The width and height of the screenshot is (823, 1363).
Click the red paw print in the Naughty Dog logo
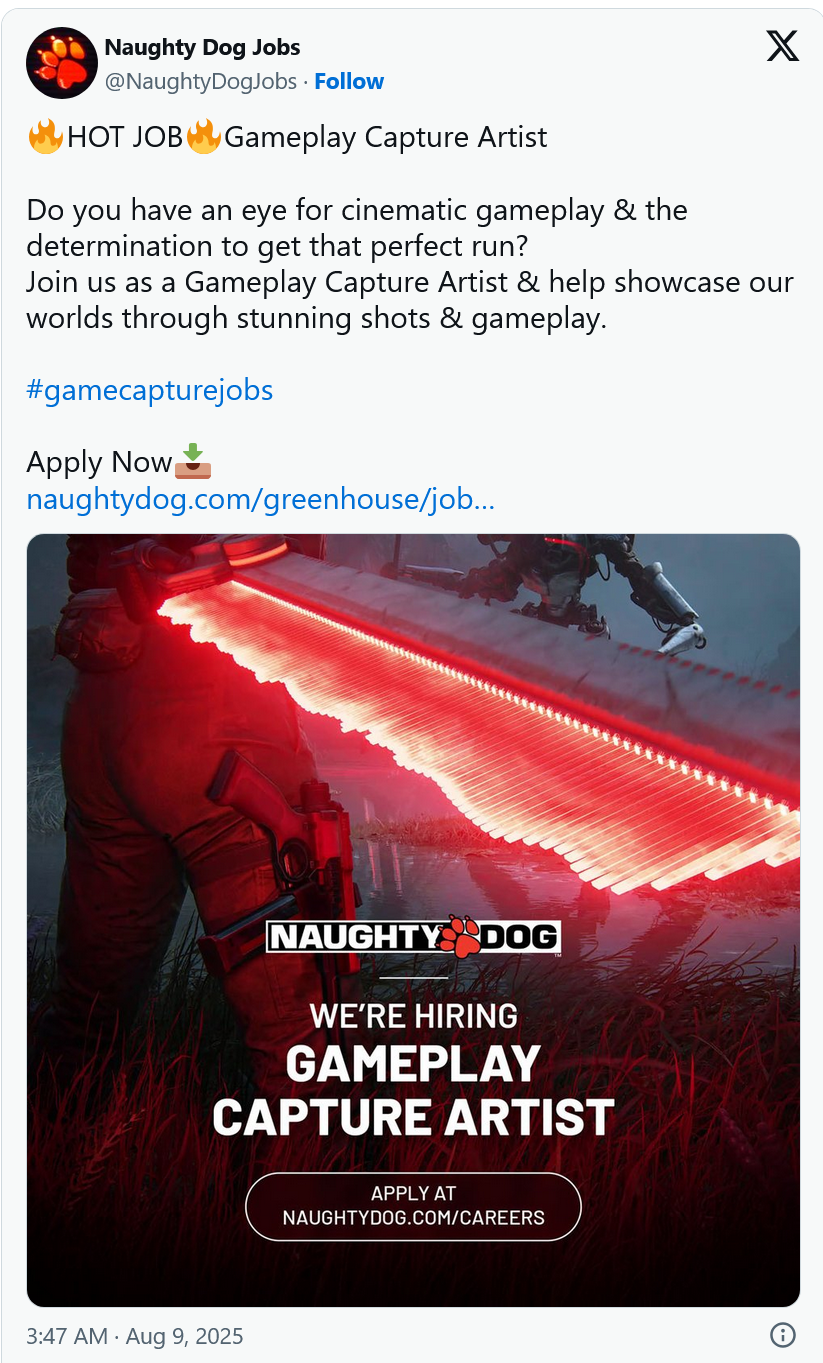click(460, 937)
